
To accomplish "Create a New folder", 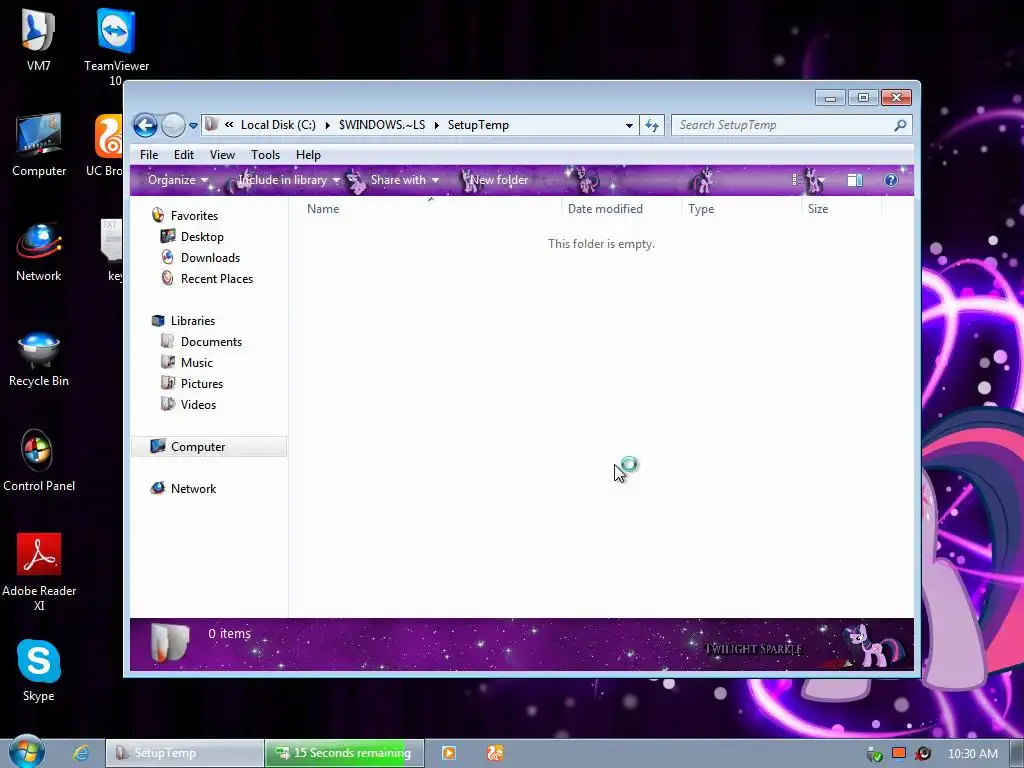I will click(499, 180).
